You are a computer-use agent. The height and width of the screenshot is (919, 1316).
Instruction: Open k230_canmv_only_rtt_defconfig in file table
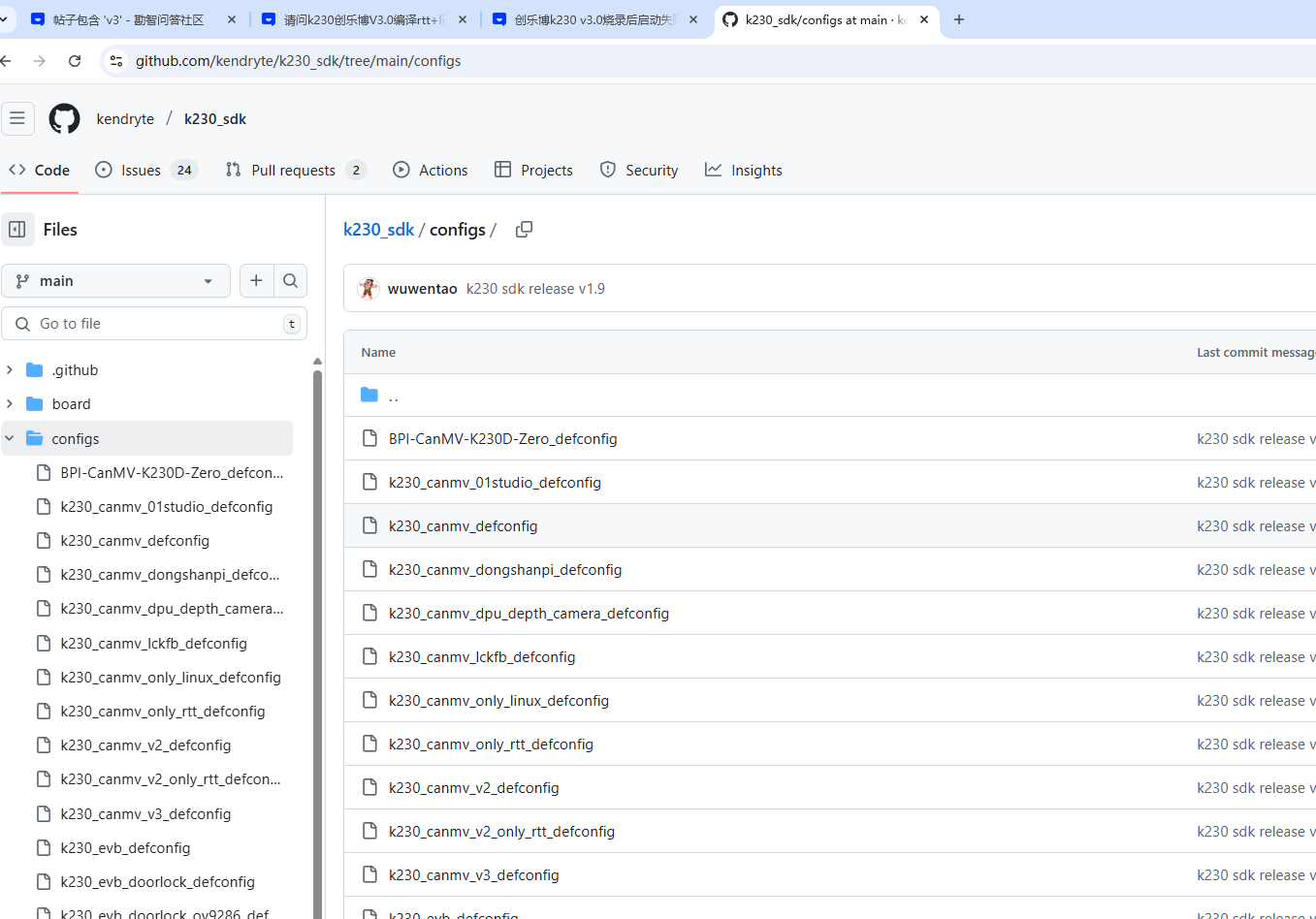click(491, 745)
